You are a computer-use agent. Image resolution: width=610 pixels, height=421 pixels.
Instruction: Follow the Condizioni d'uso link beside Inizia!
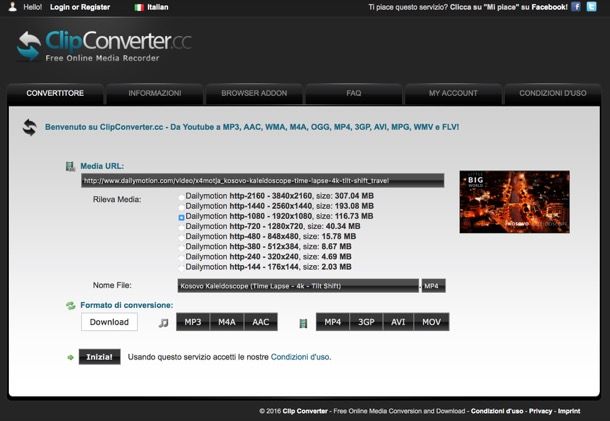(x=300, y=357)
